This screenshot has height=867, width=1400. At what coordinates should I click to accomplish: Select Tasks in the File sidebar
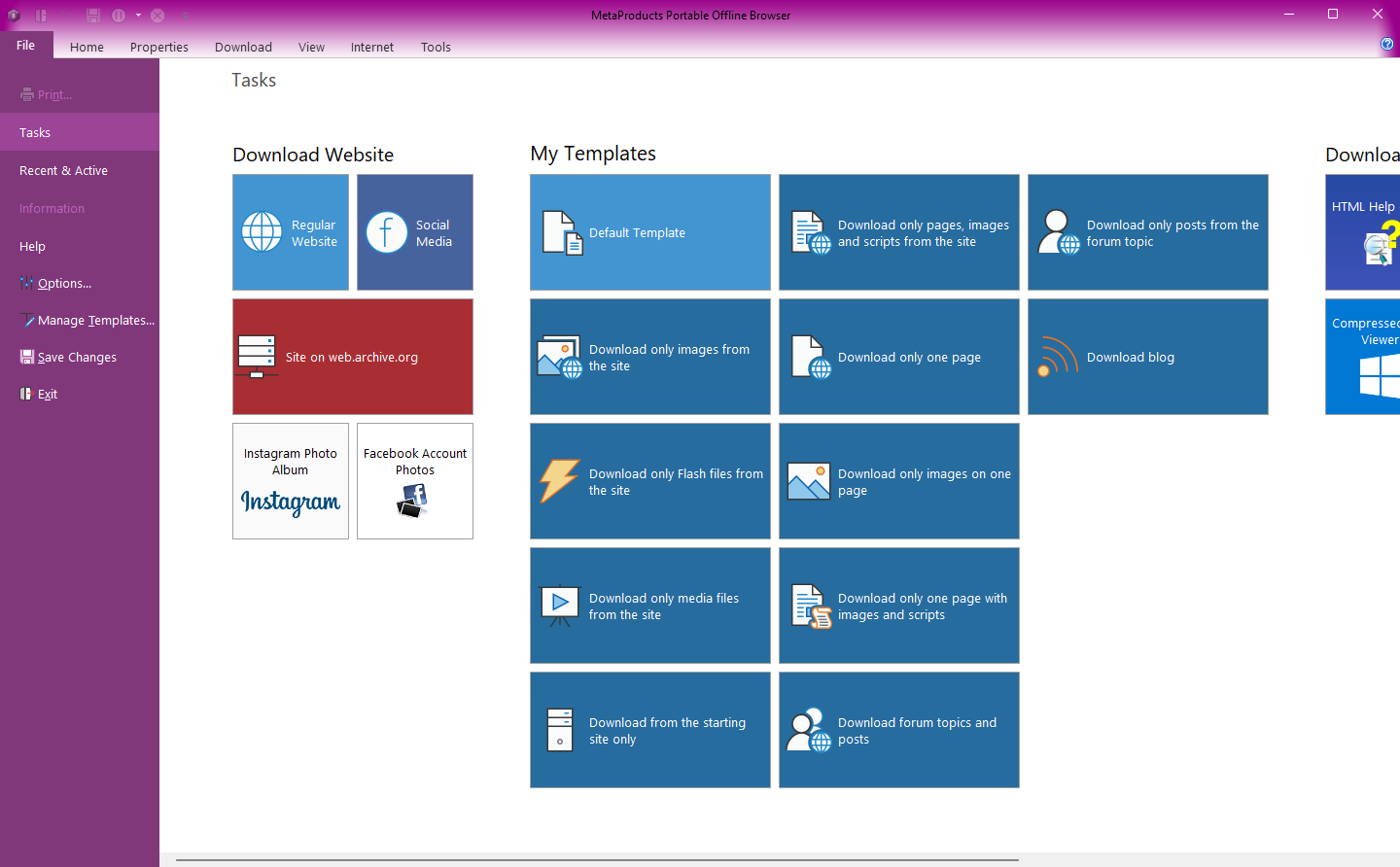tap(80, 132)
